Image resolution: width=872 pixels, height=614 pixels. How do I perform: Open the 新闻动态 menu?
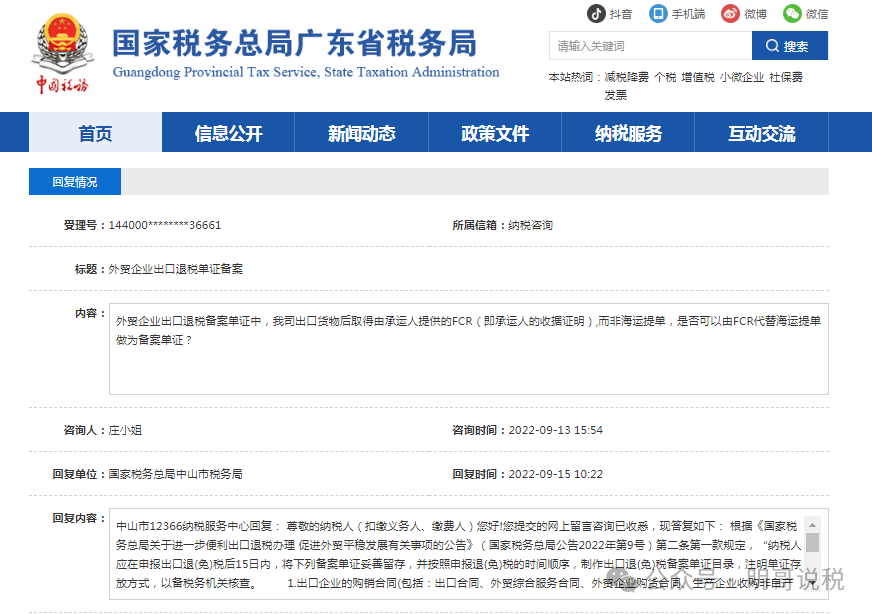(361, 134)
